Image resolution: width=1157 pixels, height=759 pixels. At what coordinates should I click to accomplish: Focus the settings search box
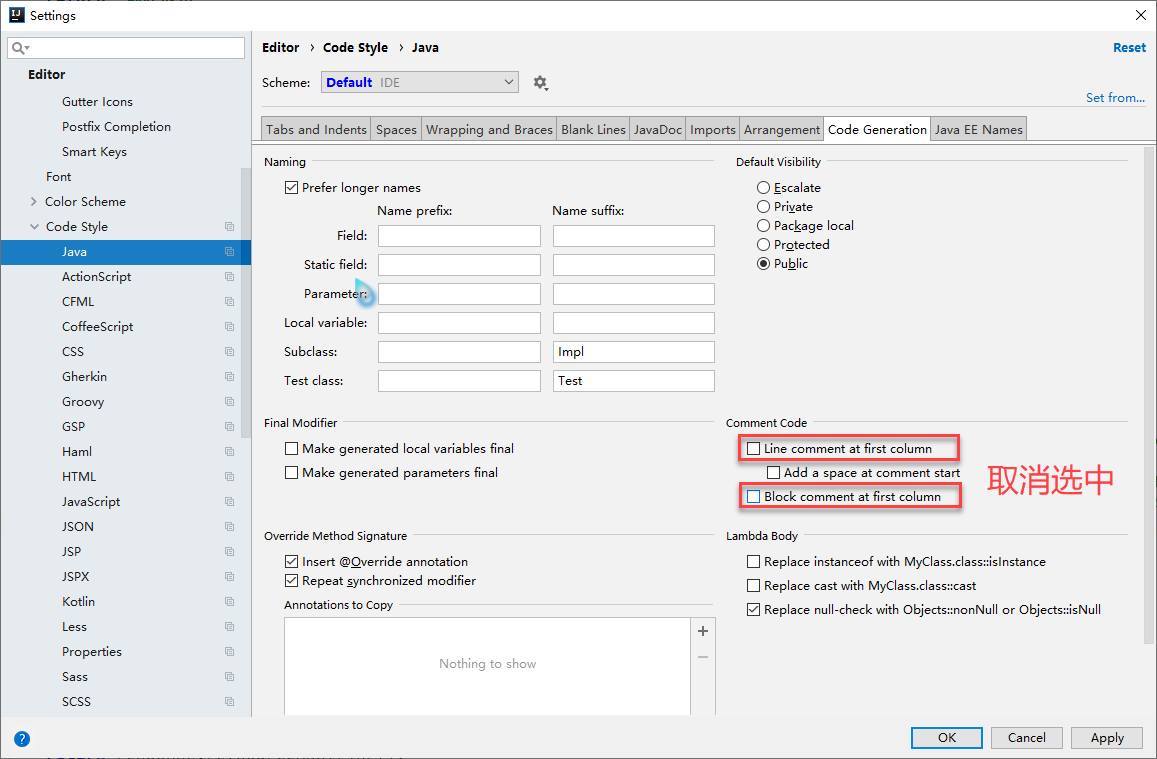(x=126, y=48)
